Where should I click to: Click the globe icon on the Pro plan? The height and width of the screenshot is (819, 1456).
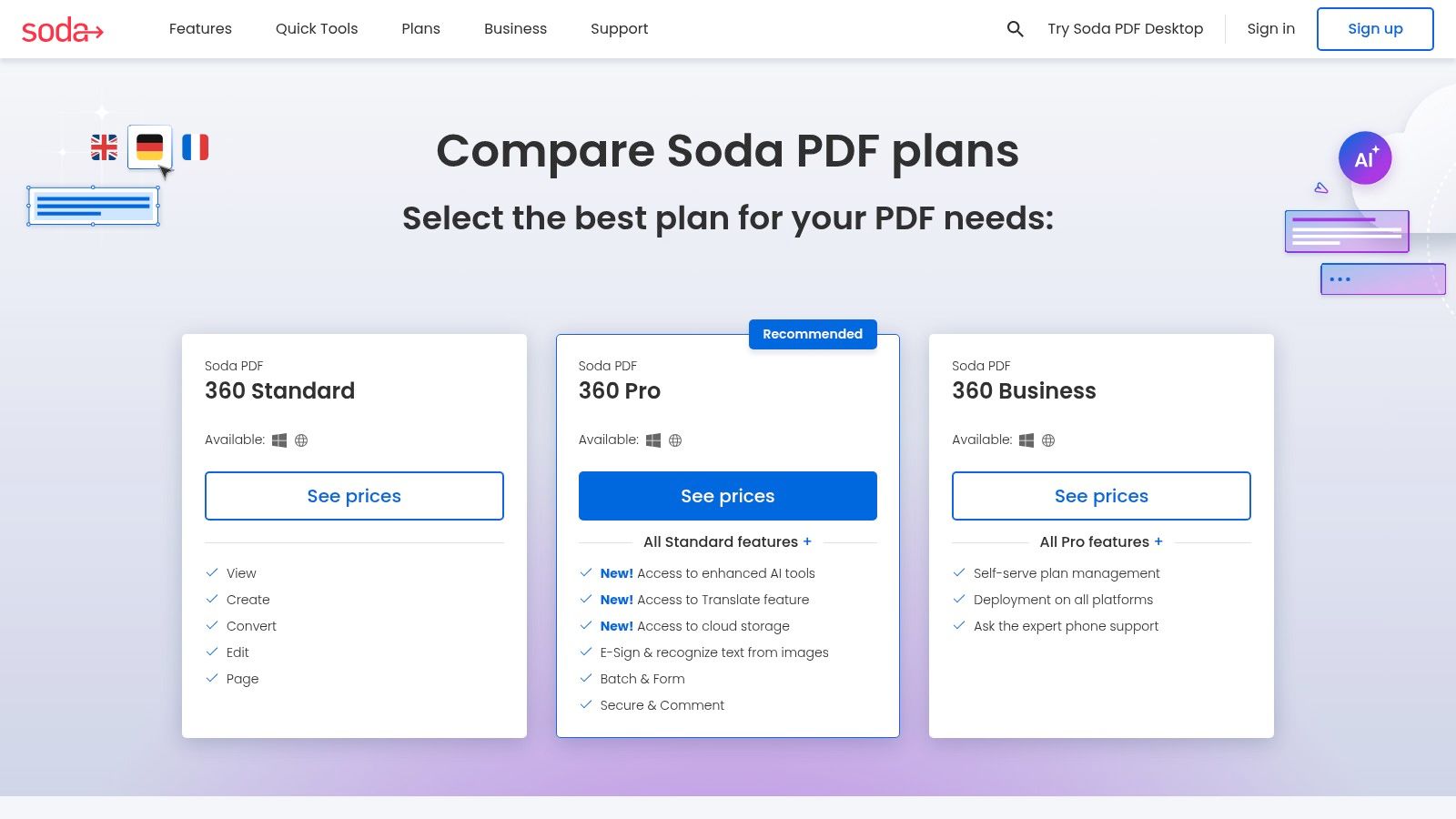[674, 440]
